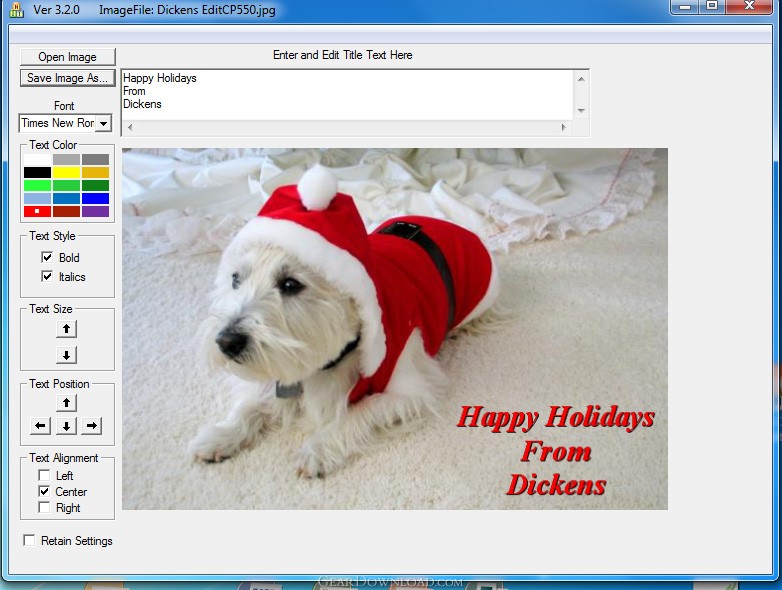Move text left using Text Position arrow
This screenshot has width=782, height=590.
click(x=40, y=426)
